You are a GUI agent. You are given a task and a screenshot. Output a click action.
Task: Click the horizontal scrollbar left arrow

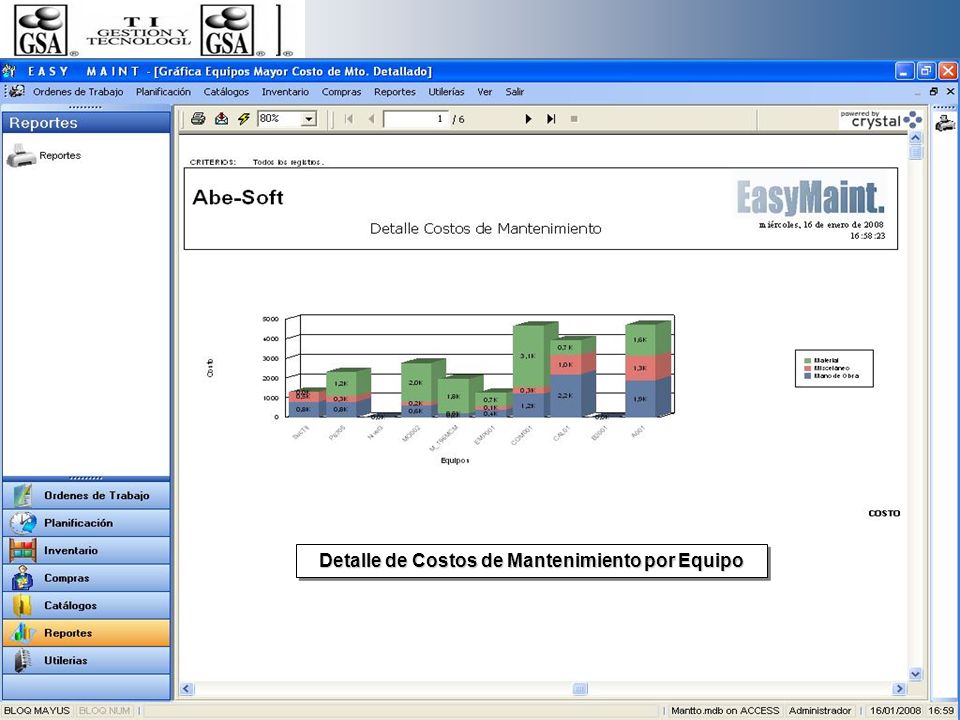click(187, 689)
